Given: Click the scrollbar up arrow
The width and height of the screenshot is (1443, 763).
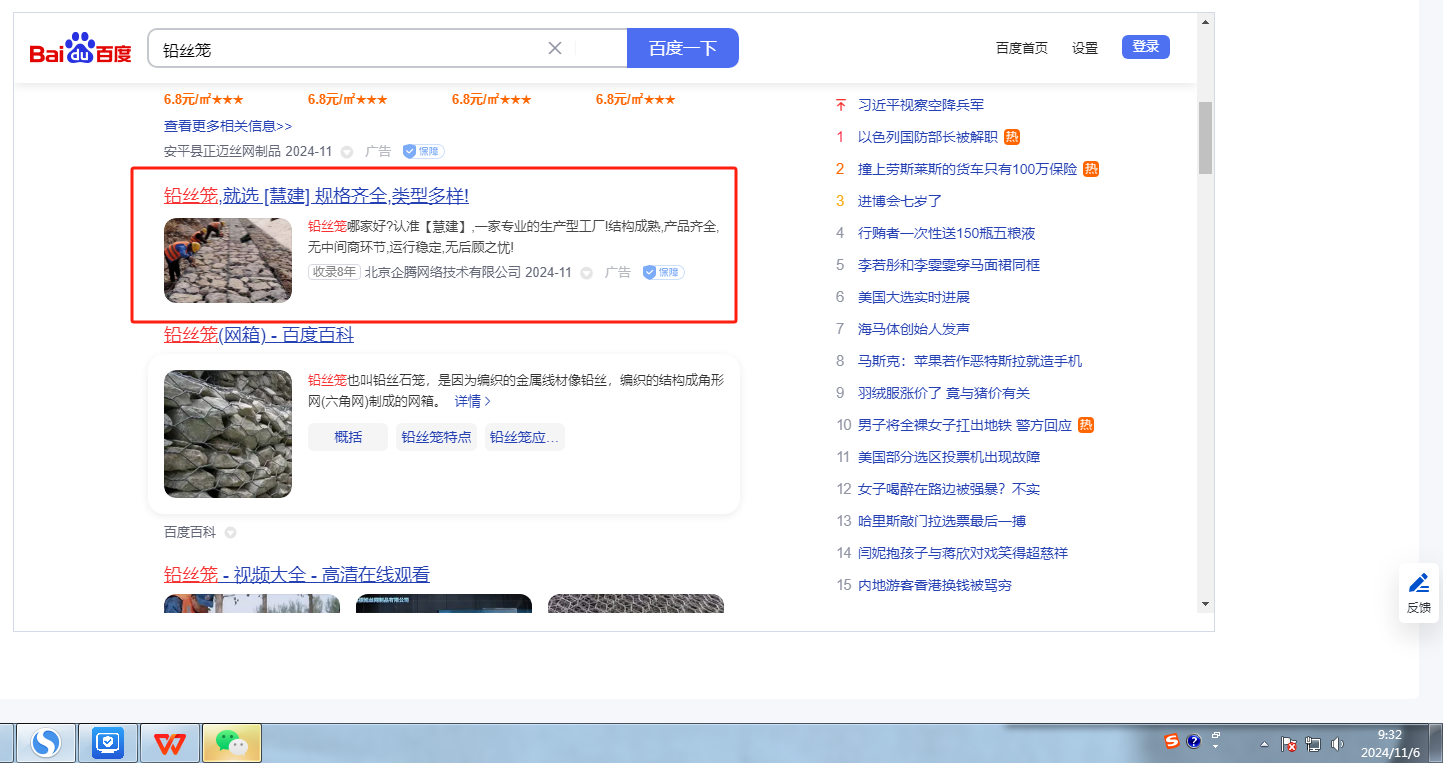Looking at the screenshot, I should [1205, 21].
